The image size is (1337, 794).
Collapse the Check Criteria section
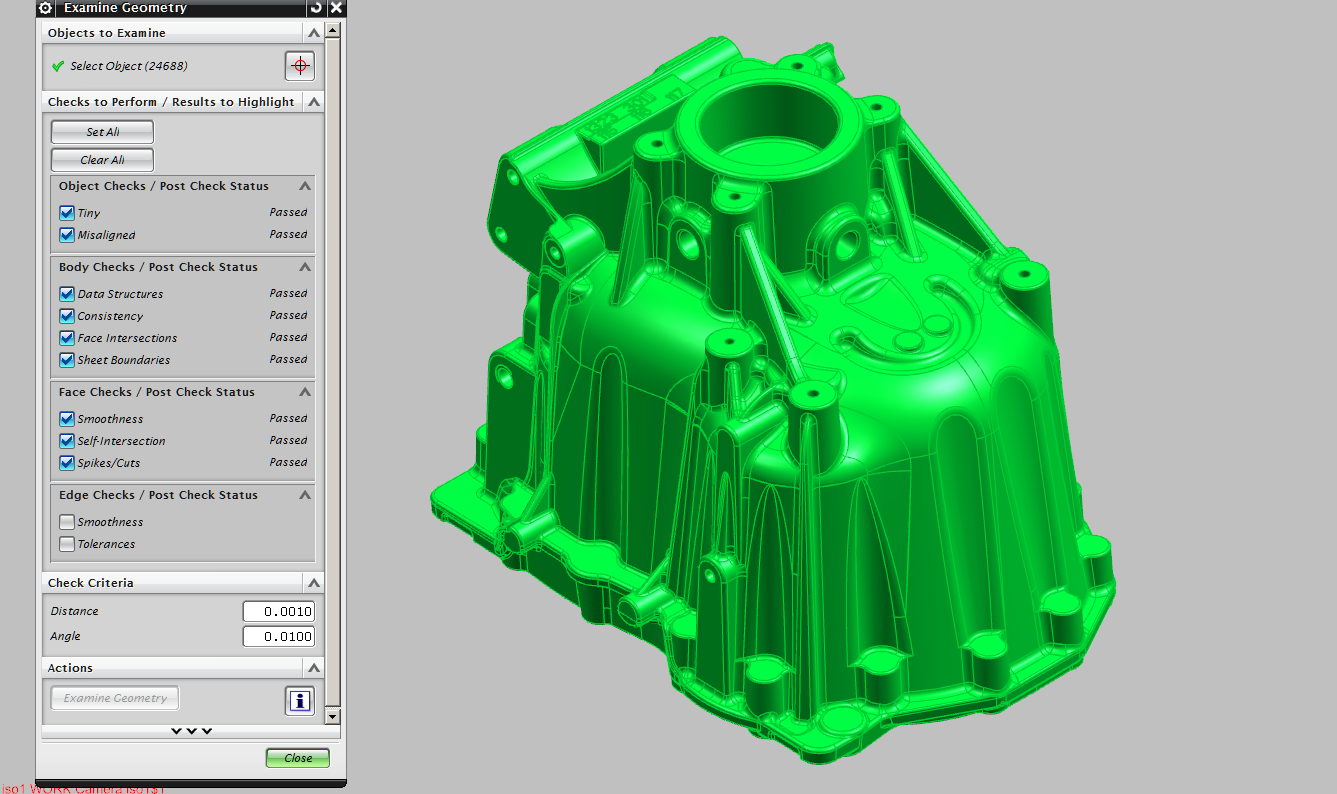[314, 583]
